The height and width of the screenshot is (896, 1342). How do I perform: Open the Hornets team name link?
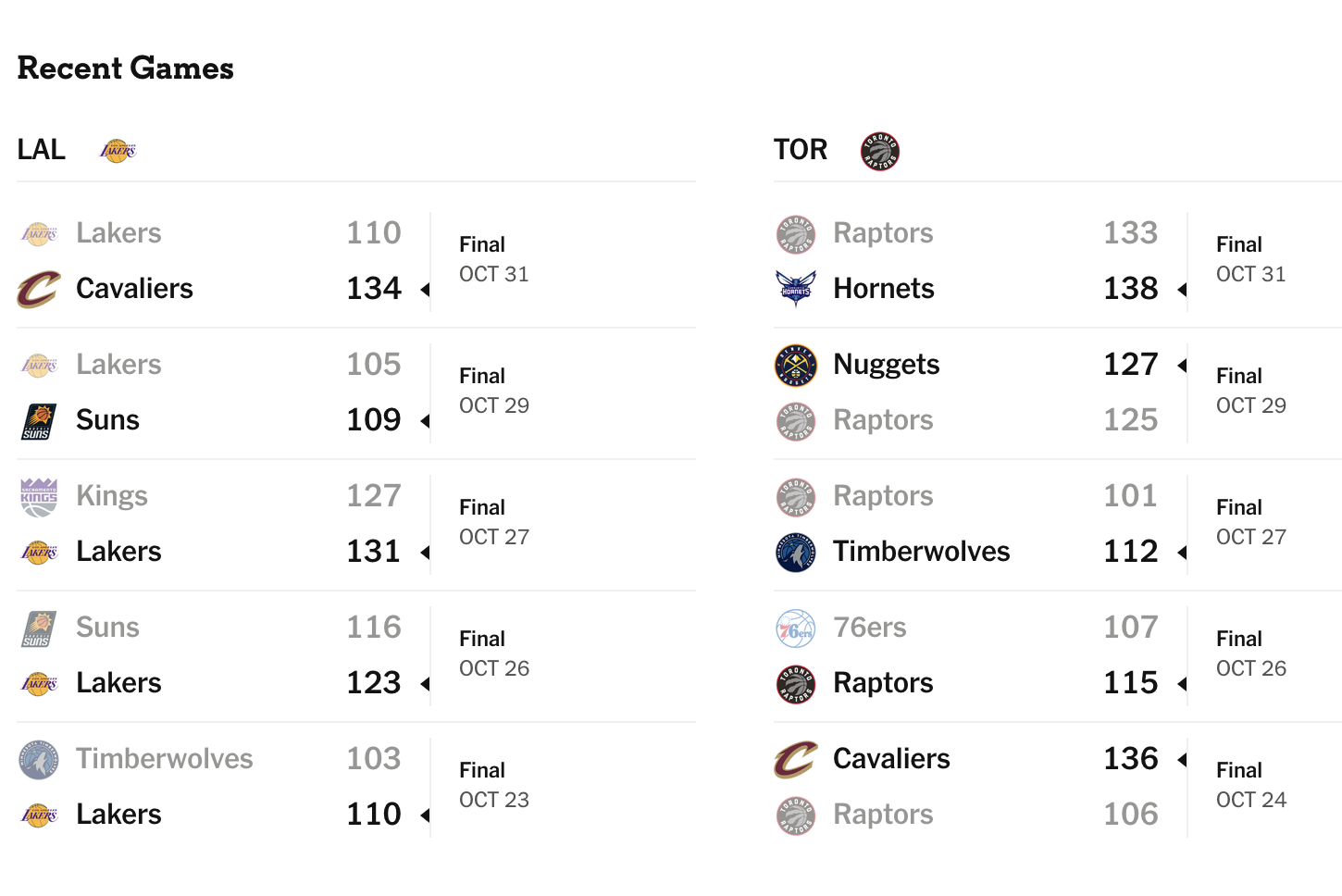[x=884, y=289]
